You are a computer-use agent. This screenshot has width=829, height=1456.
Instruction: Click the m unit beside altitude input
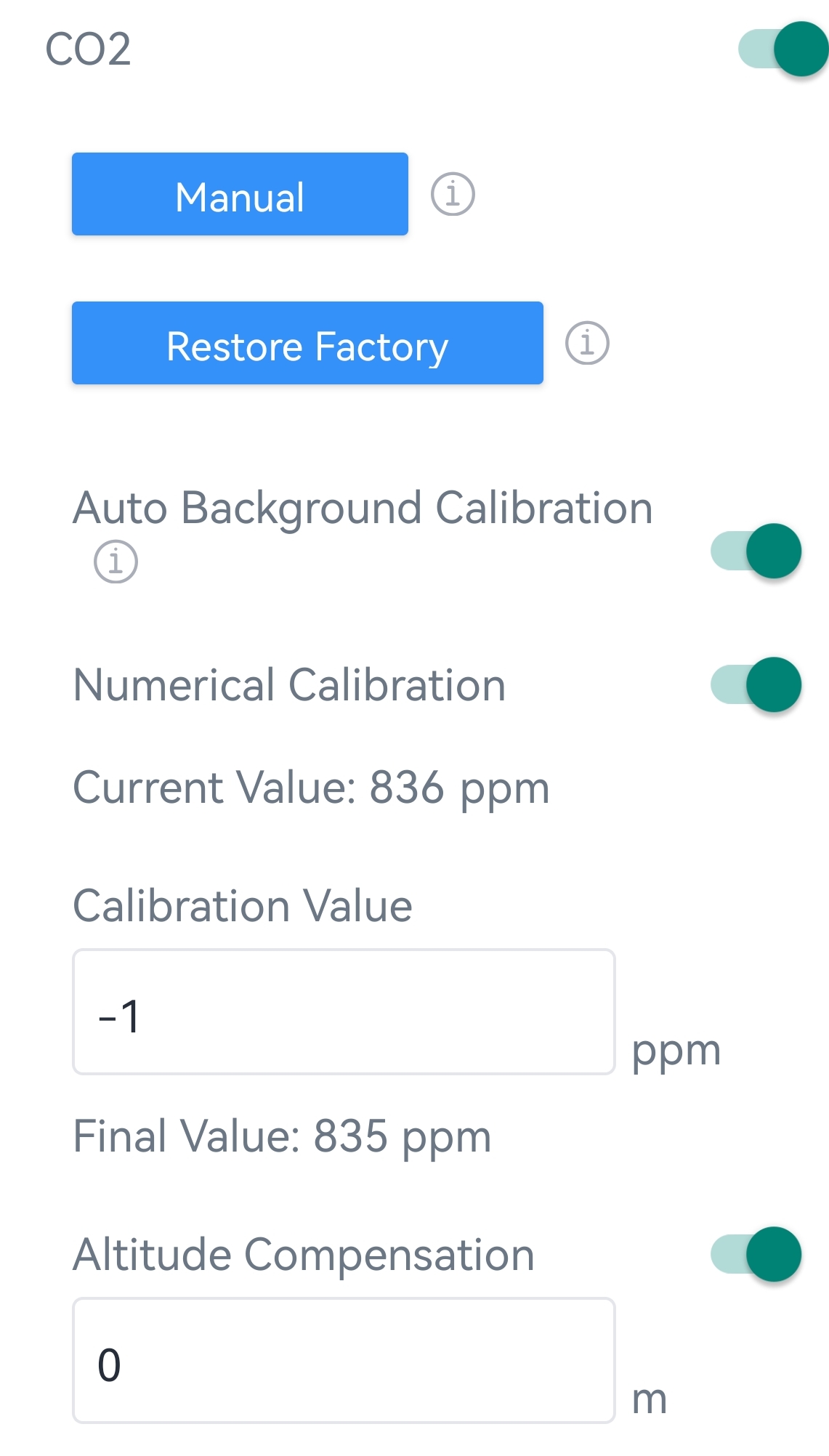pos(649,1399)
